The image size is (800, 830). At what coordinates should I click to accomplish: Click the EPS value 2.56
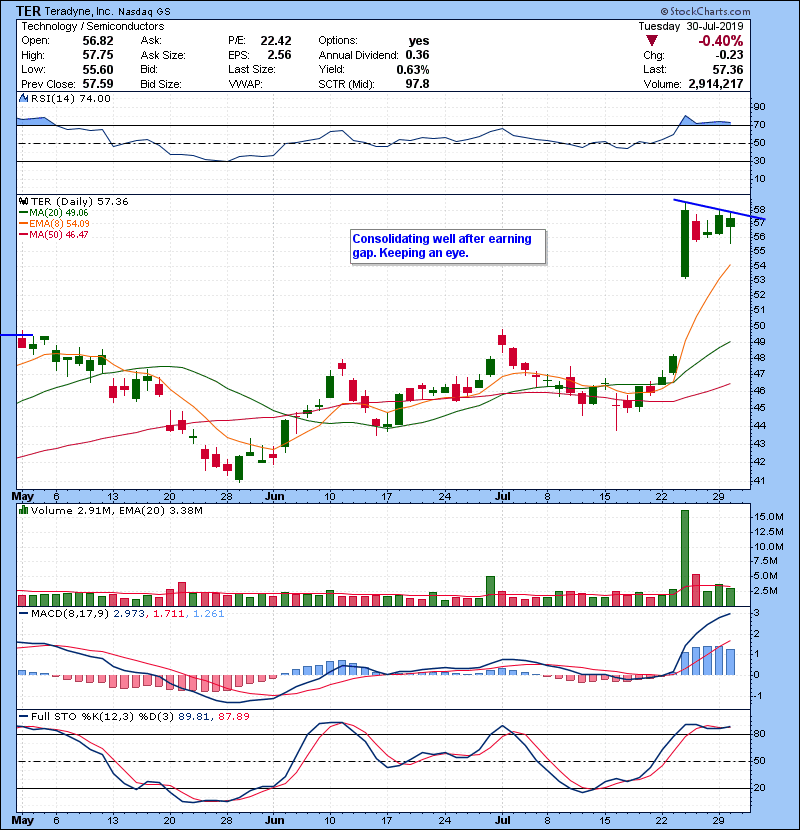pyautogui.click(x=279, y=55)
